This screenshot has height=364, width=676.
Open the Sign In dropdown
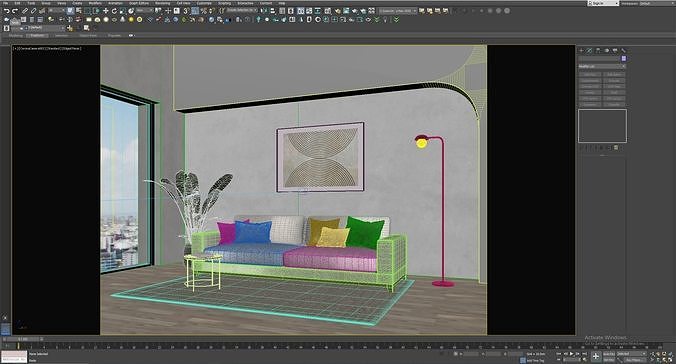603,3
